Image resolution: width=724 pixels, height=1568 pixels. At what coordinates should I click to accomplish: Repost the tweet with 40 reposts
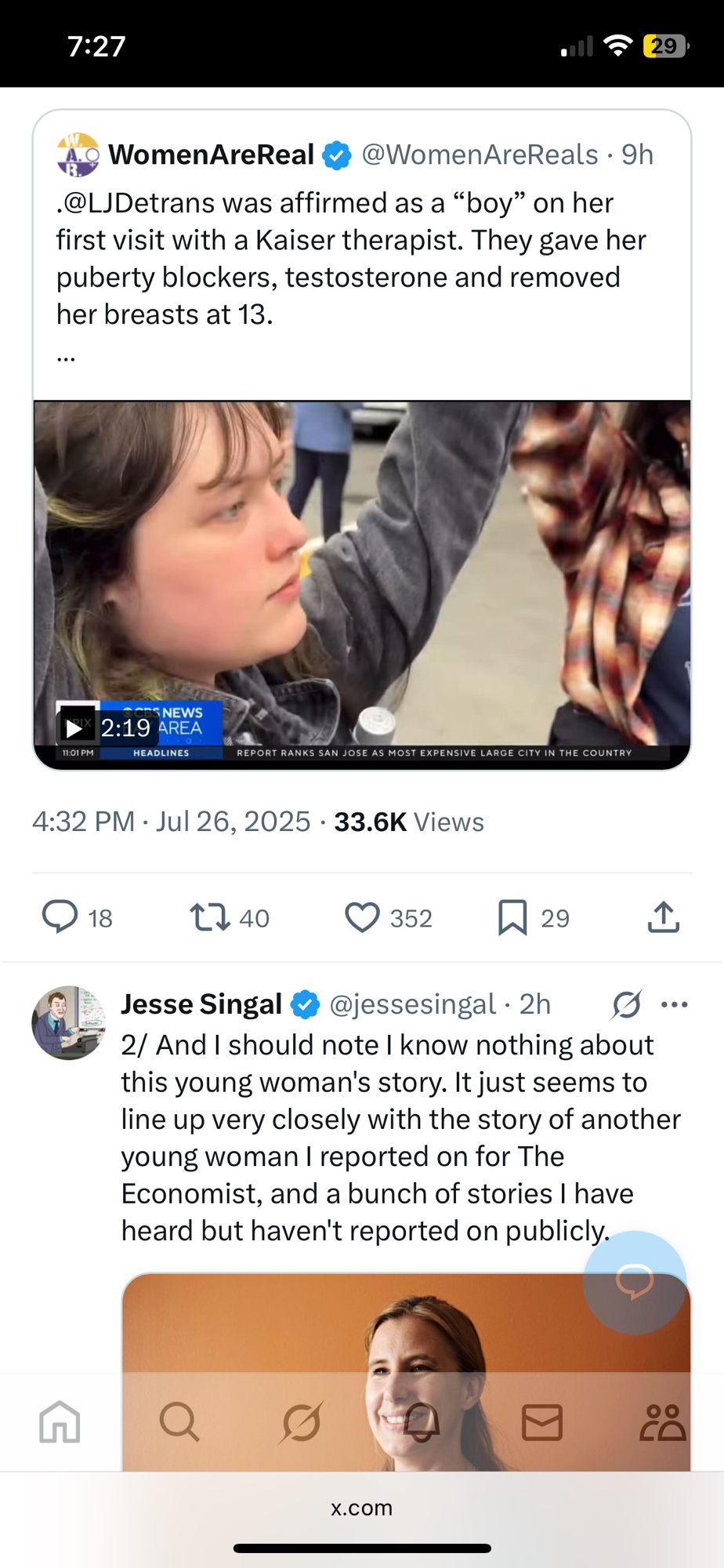210,916
